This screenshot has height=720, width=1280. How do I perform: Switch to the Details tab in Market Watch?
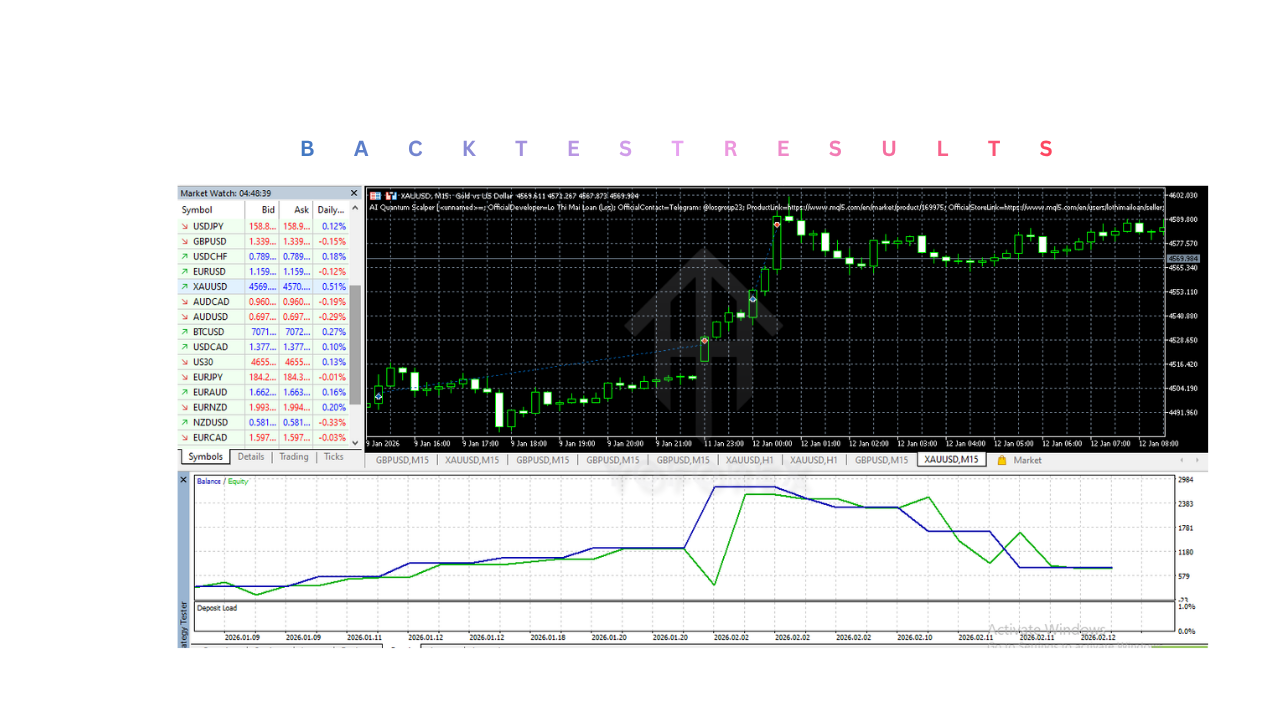(251, 457)
